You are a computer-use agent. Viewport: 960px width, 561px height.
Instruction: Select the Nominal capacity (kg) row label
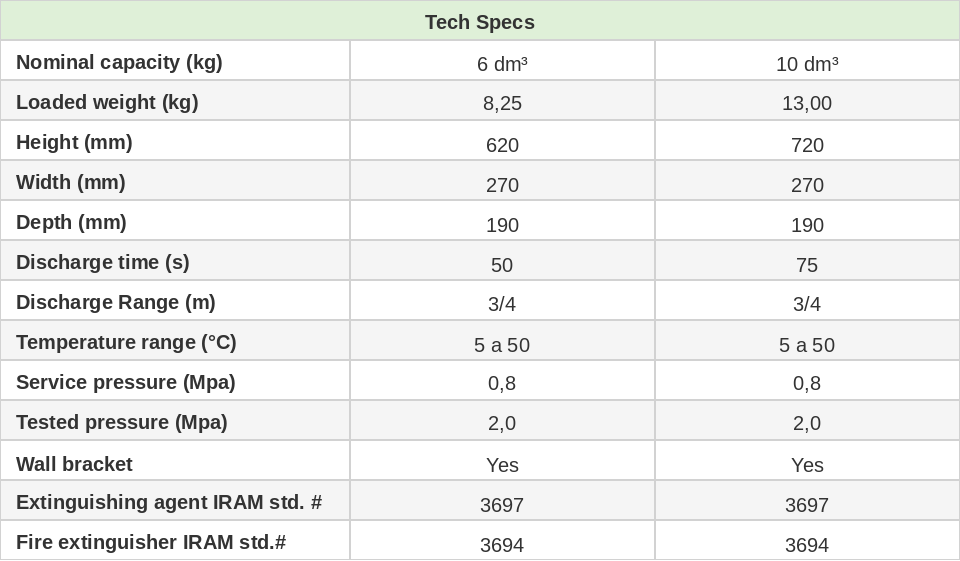click(x=119, y=62)
